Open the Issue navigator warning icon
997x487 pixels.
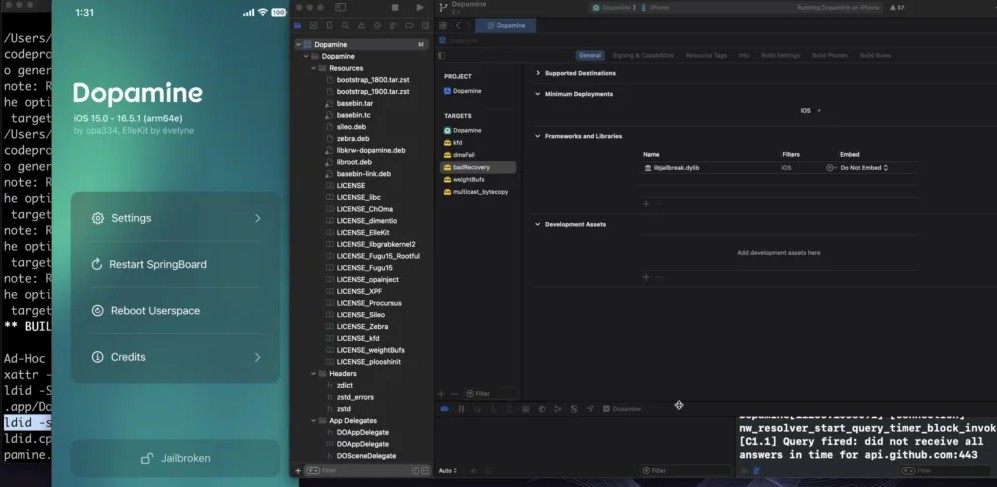pyautogui.click(x=361, y=26)
